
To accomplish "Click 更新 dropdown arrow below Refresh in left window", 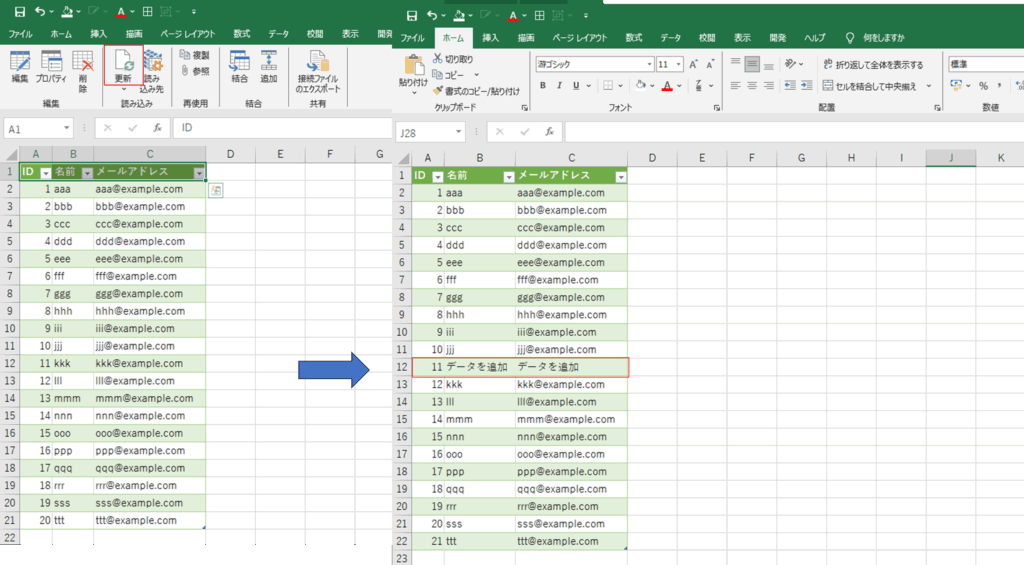I will click(x=123, y=89).
